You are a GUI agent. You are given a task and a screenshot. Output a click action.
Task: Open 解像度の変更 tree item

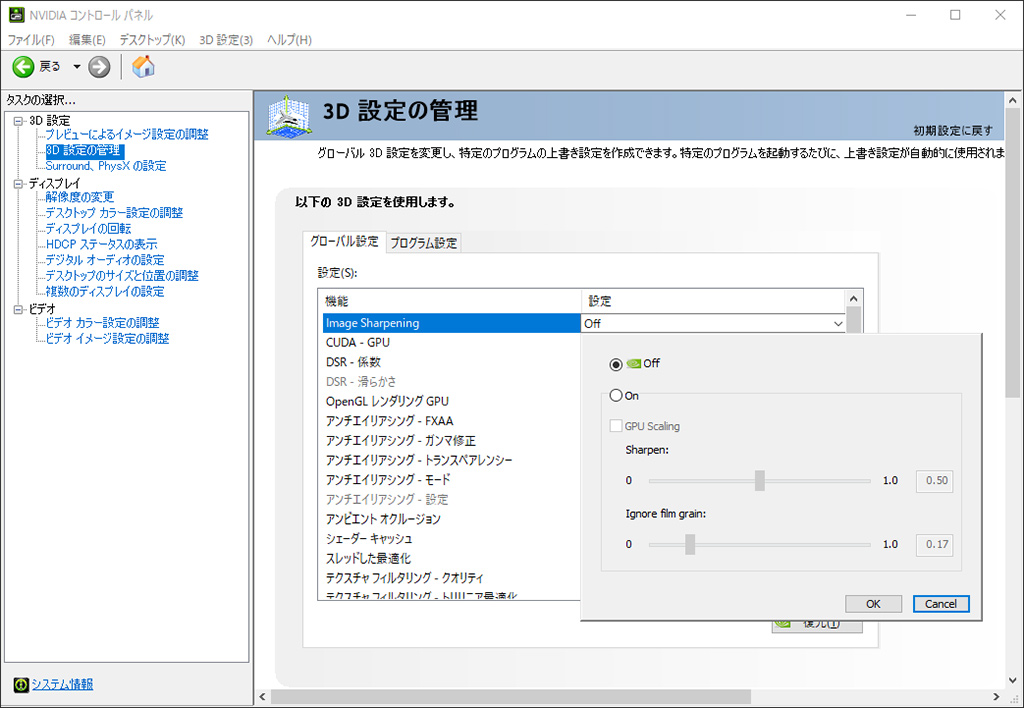click(79, 197)
